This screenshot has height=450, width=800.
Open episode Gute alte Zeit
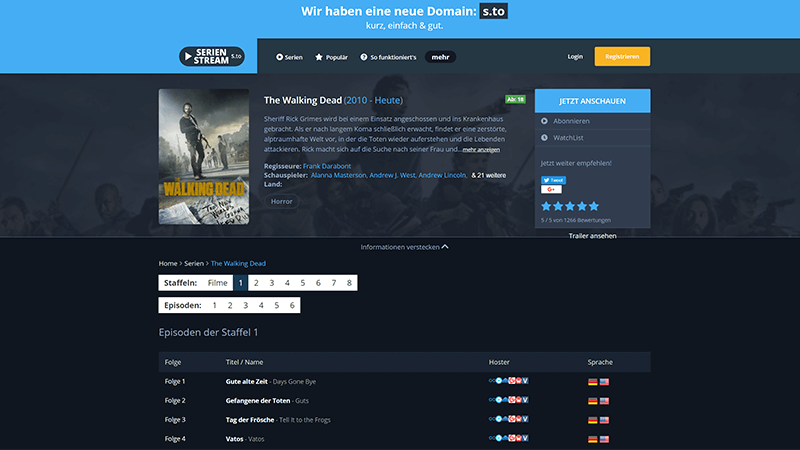246,382
